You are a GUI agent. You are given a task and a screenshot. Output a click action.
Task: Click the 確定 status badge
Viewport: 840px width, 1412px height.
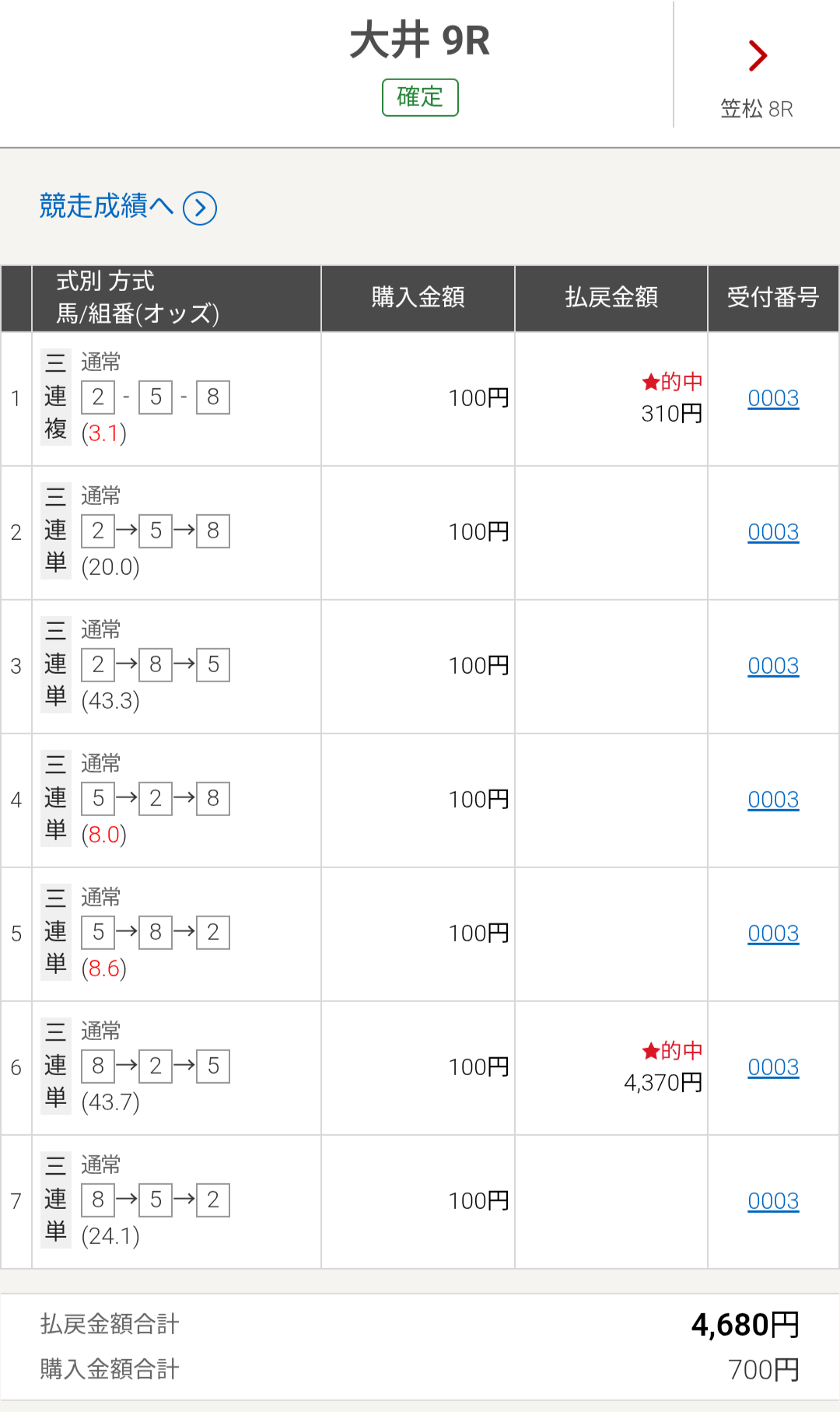(420, 97)
